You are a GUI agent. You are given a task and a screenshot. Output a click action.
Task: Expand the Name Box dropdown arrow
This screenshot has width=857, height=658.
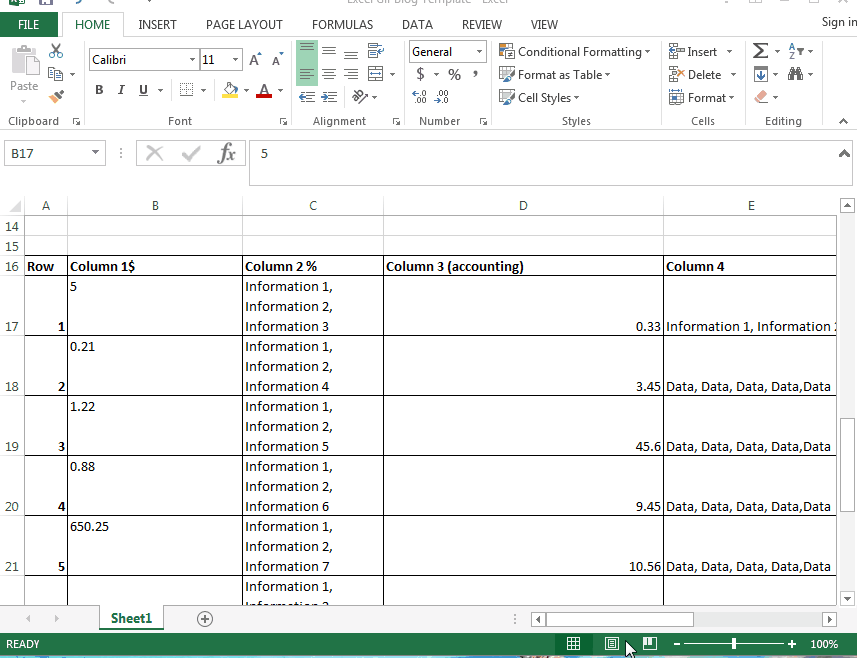[95, 152]
